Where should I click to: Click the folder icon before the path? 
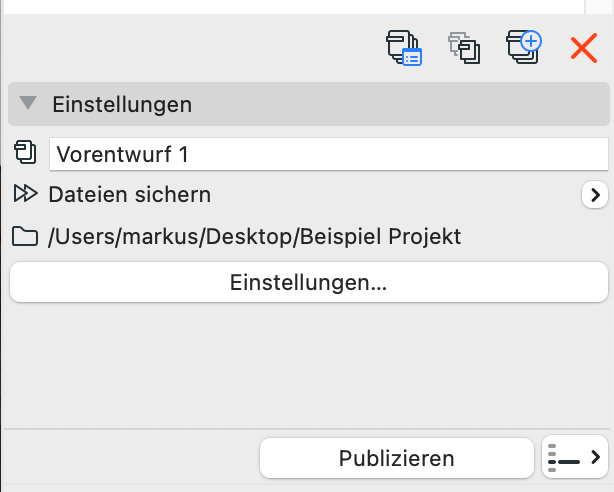click(25, 237)
